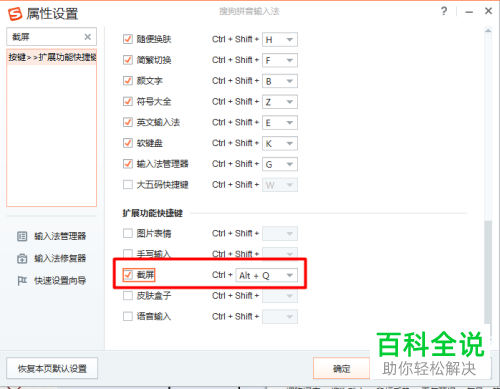This screenshot has width=500, height=389.
Task: Open the 截屏 dropdown showing Alt + Q
Action: tap(266, 275)
